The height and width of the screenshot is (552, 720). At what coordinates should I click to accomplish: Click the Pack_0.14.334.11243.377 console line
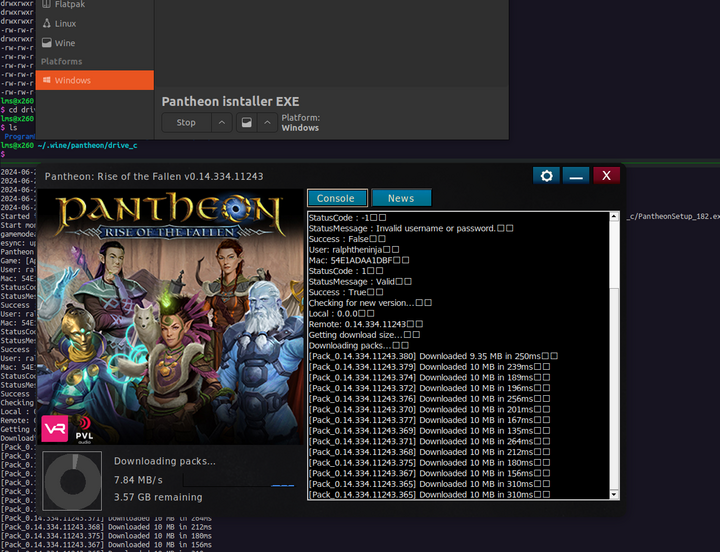point(429,420)
